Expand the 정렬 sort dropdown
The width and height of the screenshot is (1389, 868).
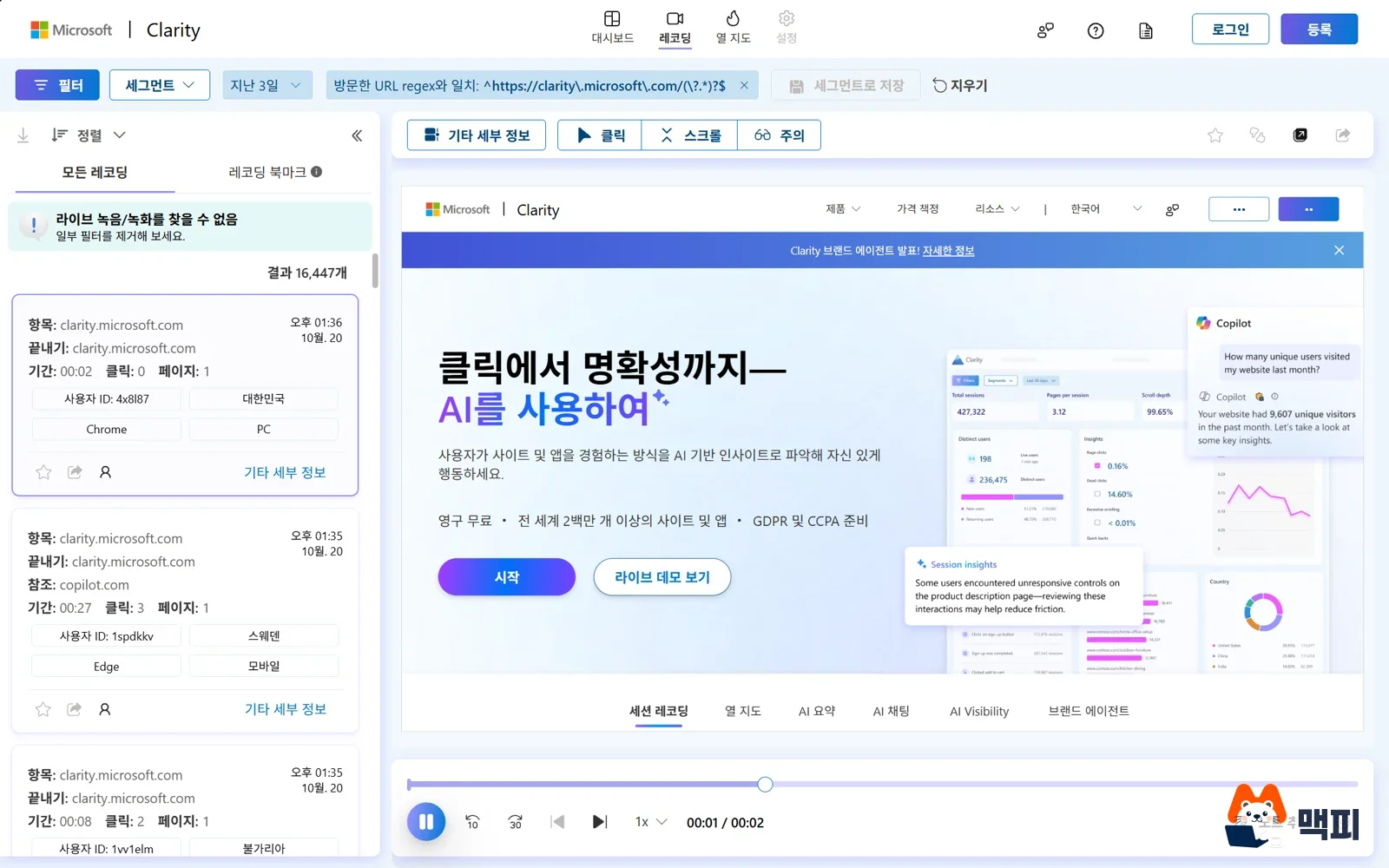click(x=88, y=135)
